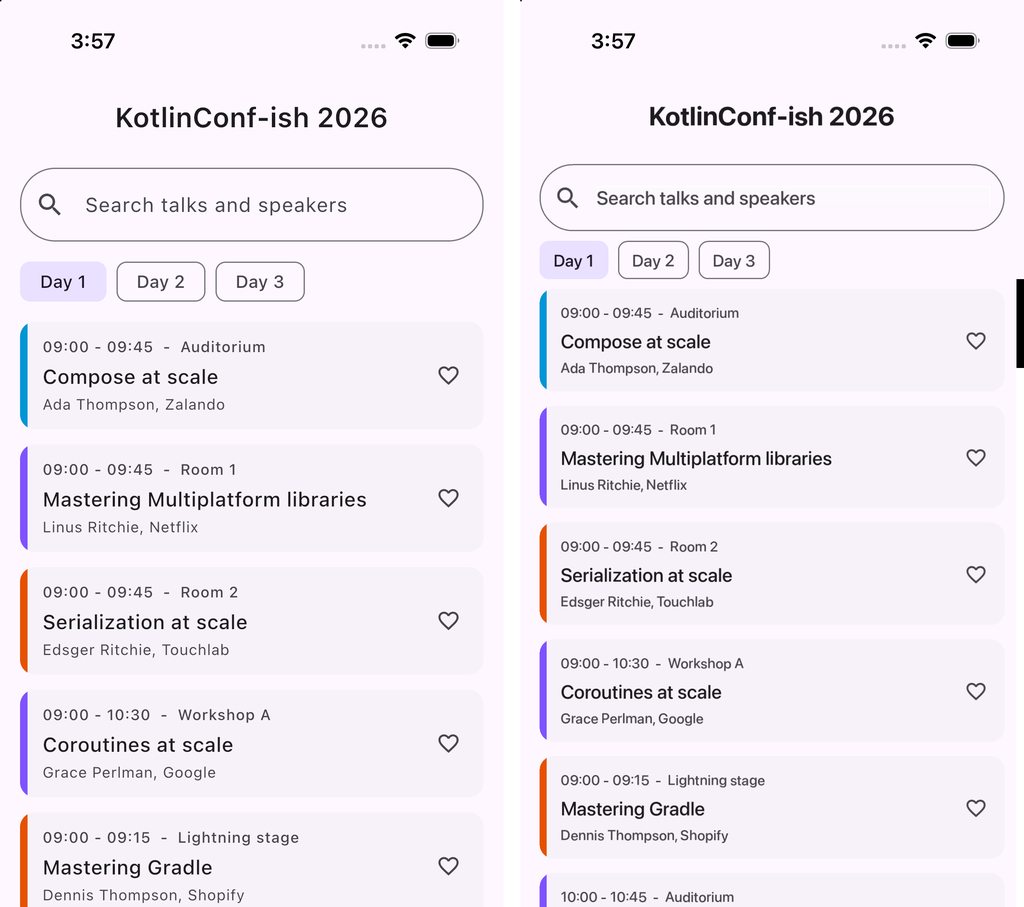Click 'Grace Perlman, Google' in left screen

pyautogui.click(x=129, y=773)
